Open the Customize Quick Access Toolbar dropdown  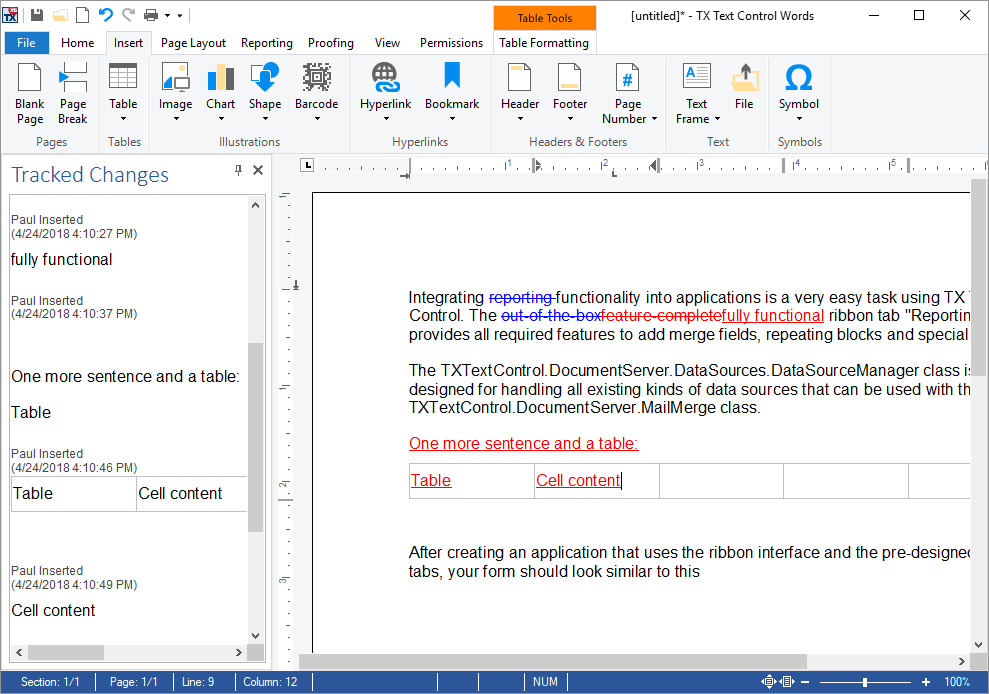(x=180, y=15)
